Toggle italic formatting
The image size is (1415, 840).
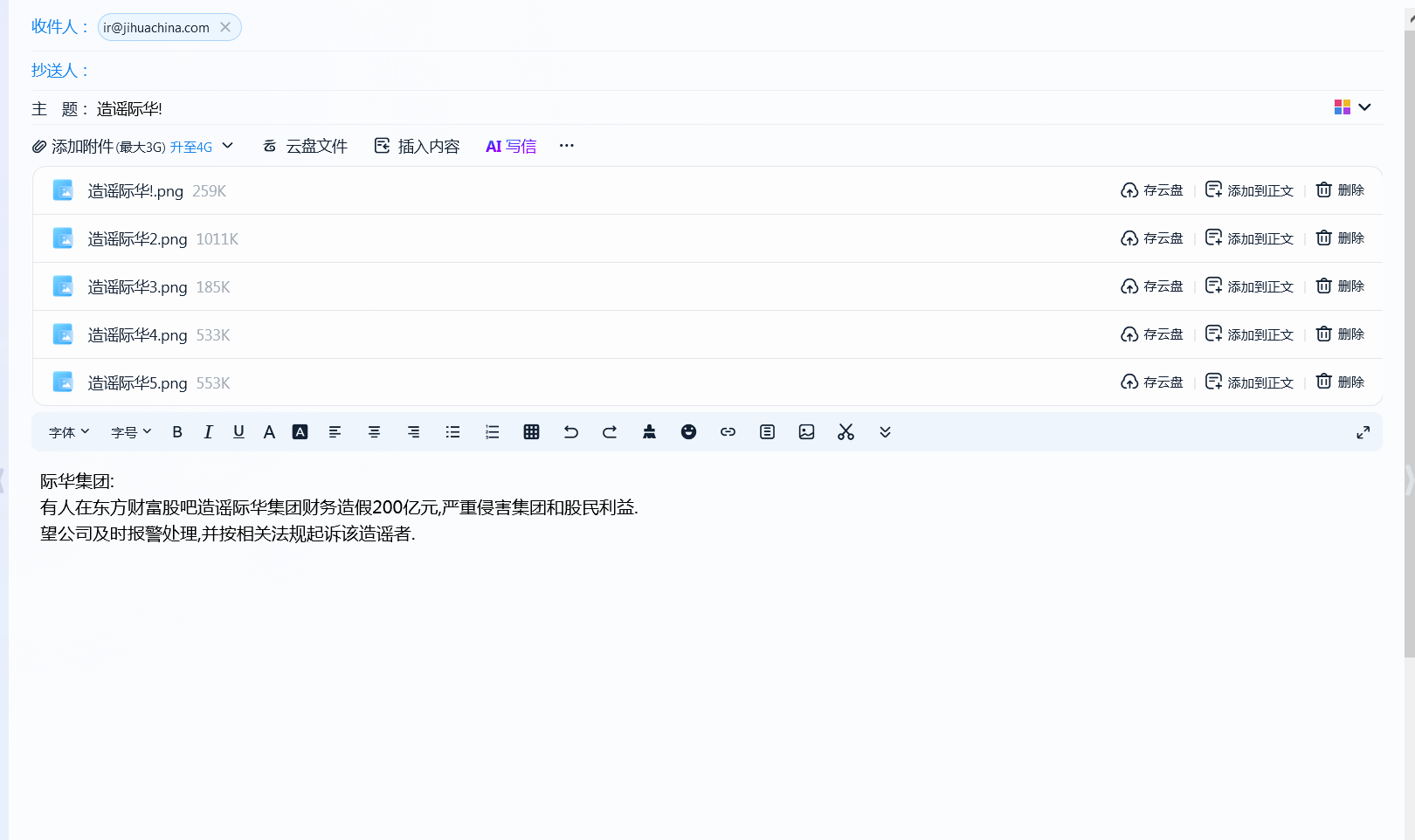[x=208, y=432]
